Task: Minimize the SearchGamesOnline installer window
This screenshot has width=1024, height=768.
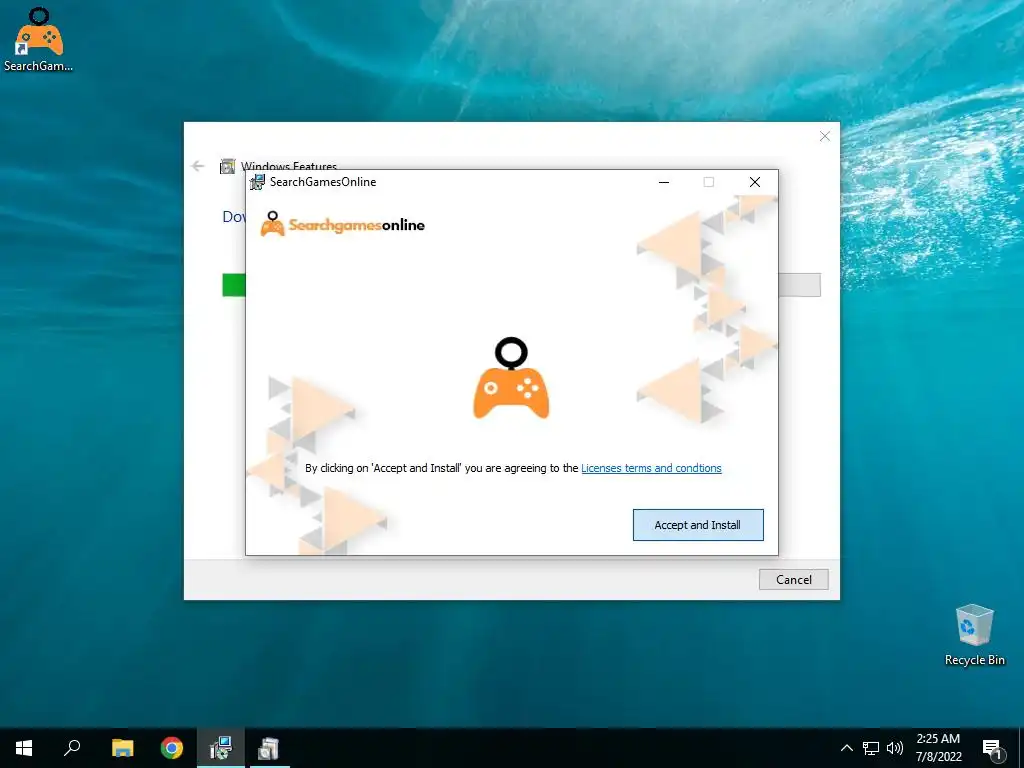Action: 664,182
